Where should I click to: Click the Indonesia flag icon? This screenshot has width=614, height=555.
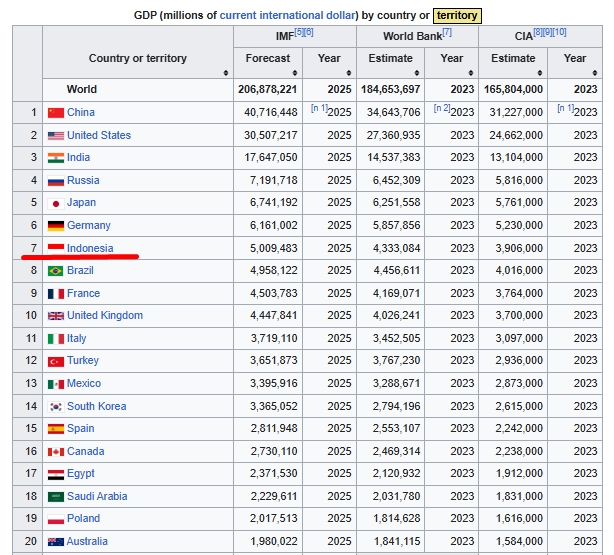(x=56, y=248)
